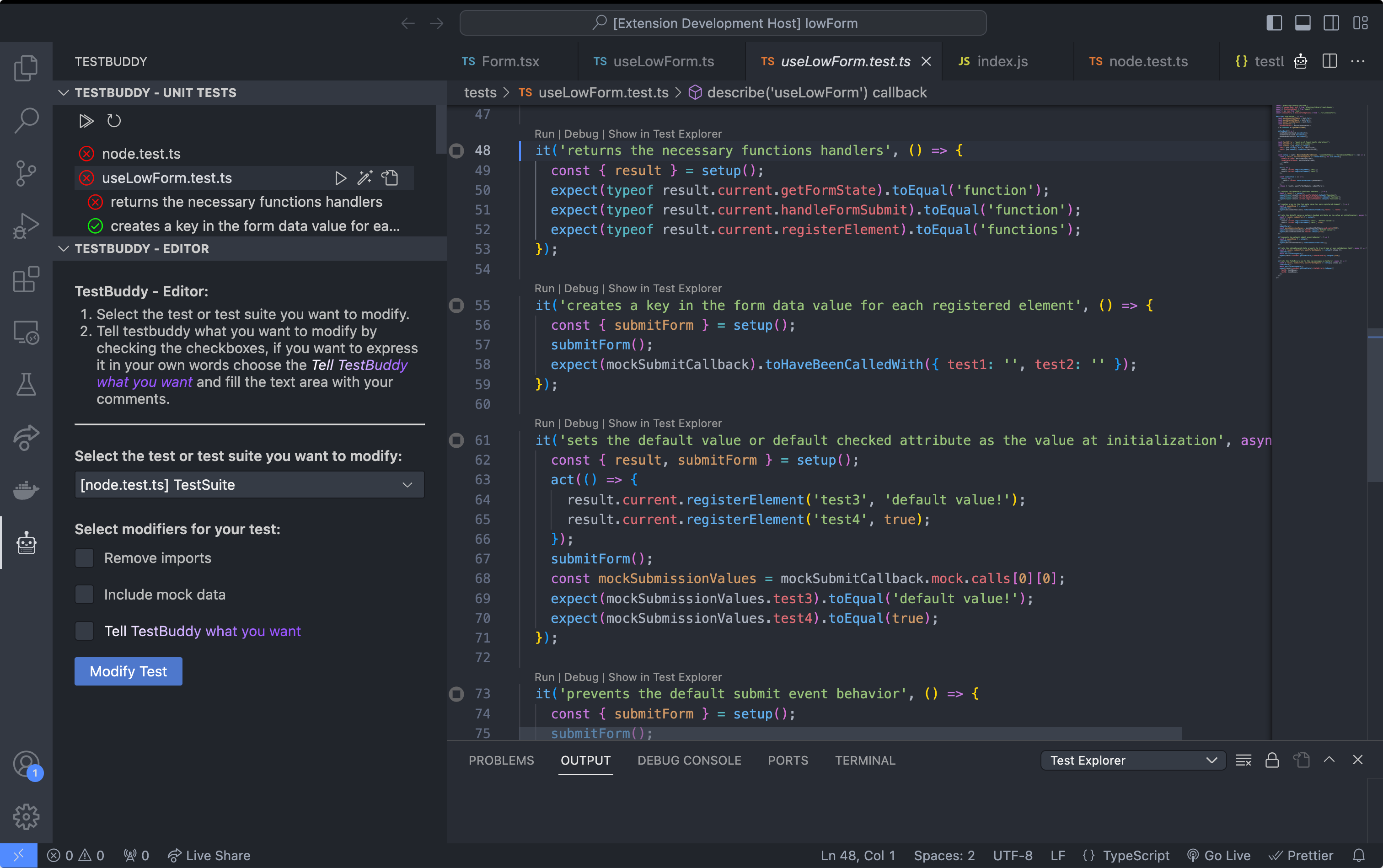Open the PROBLEMS panel tab

pos(501,760)
